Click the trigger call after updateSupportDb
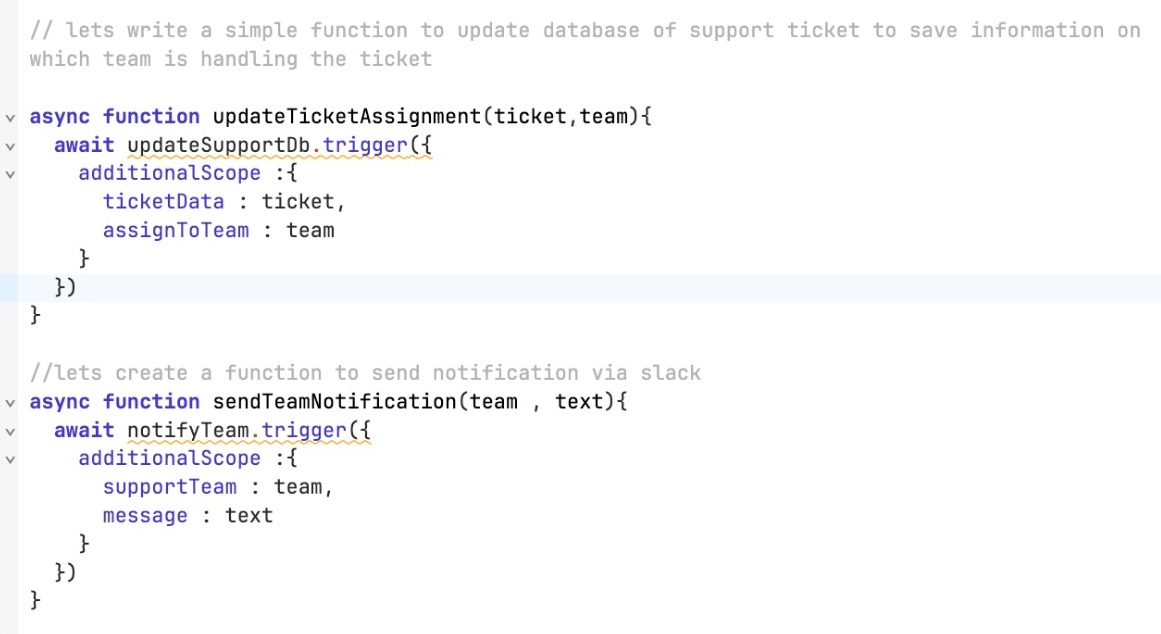The width and height of the screenshot is (1161, 634). pos(366,145)
